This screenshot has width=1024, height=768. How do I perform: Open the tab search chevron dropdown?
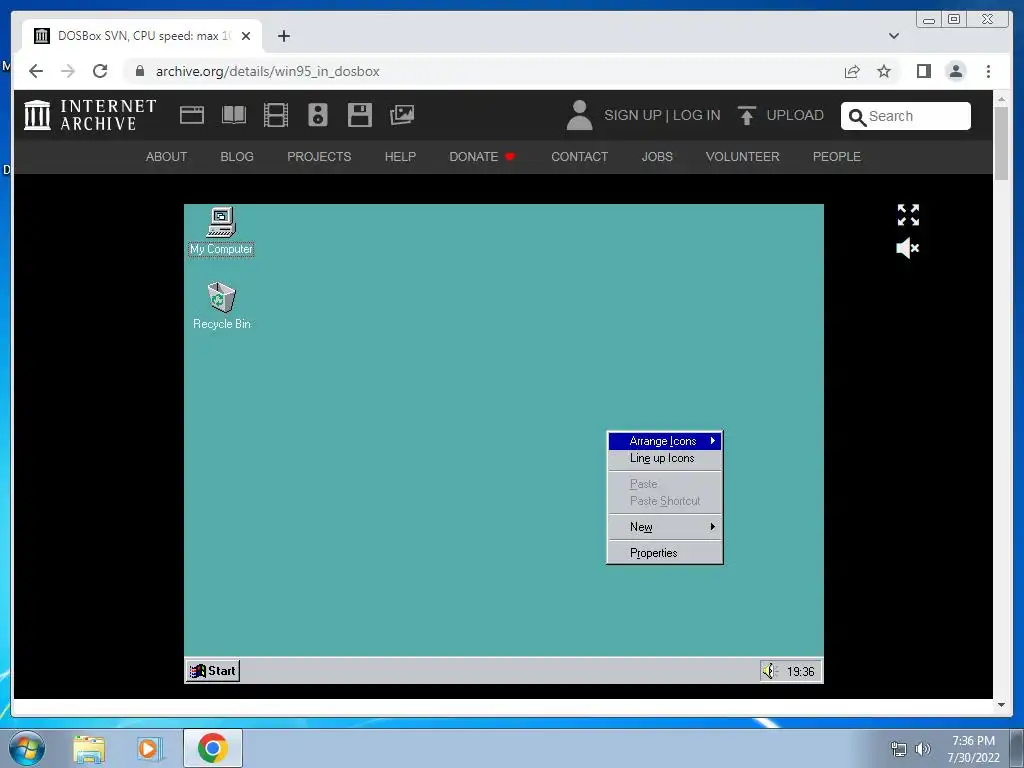(894, 36)
